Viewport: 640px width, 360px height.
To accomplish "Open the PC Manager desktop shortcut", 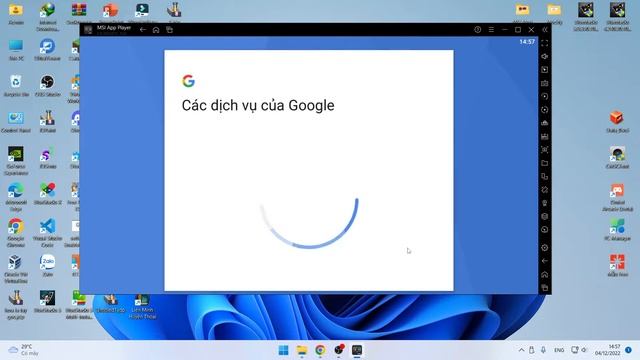I will (x=617, y=229).
